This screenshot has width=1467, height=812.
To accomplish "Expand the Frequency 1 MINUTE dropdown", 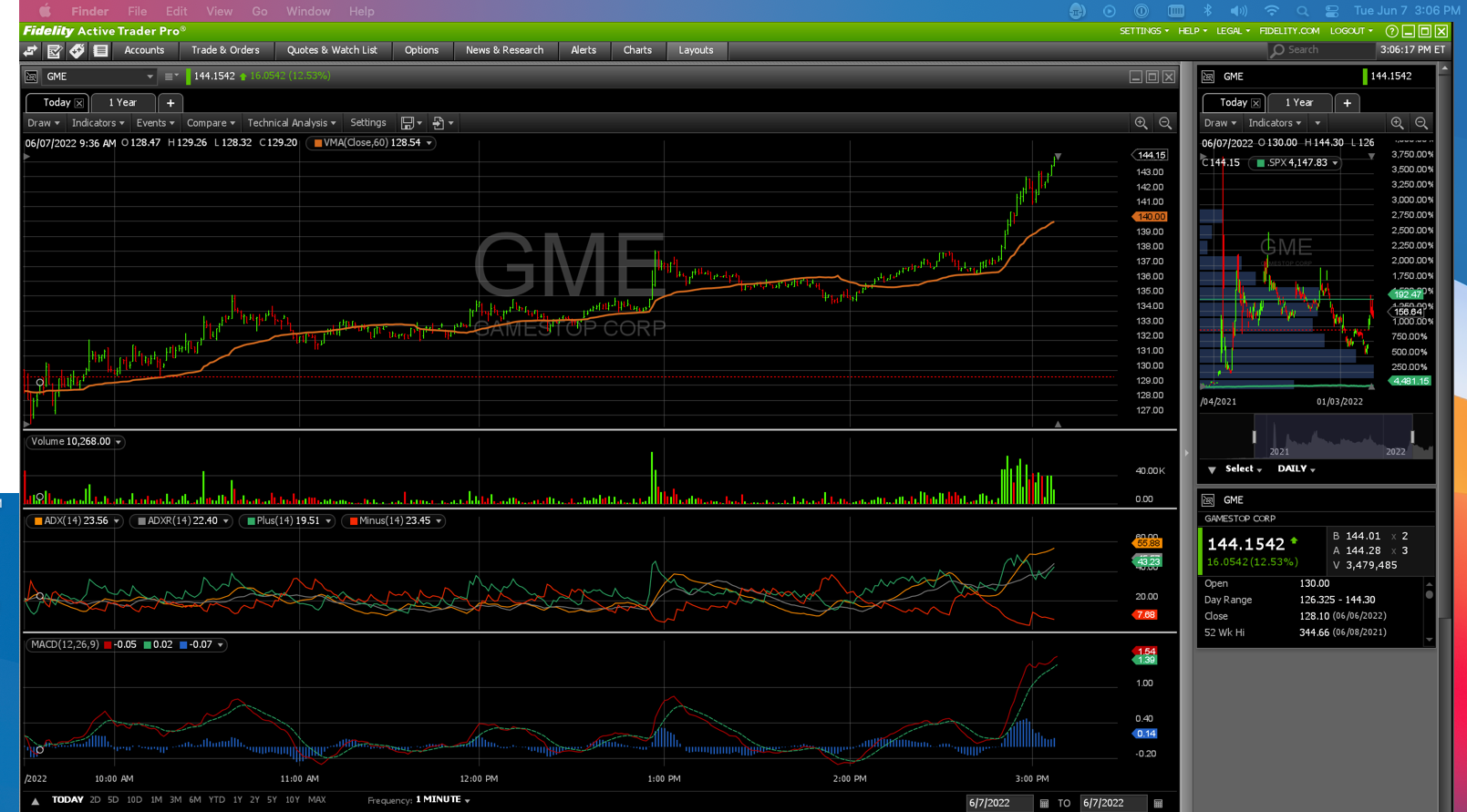I will [443, 800].
